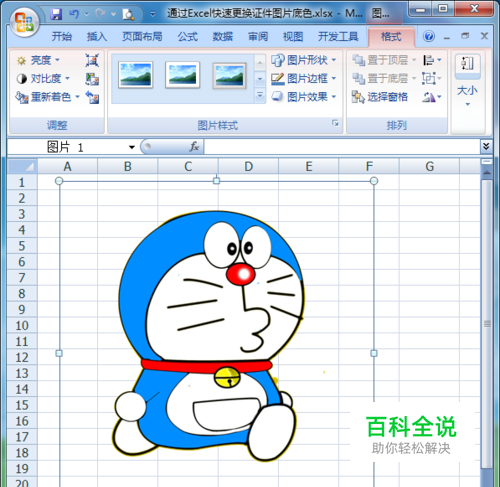Select row 1 header
The image size is (500, 487).
pyautogui.click(x=22, y=182)
